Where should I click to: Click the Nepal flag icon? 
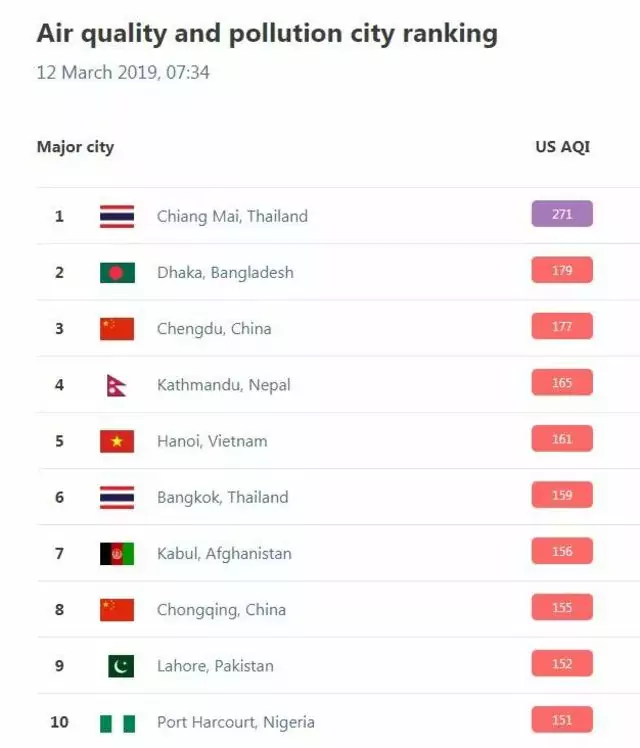pyautogui.click(x=117, y=385)
